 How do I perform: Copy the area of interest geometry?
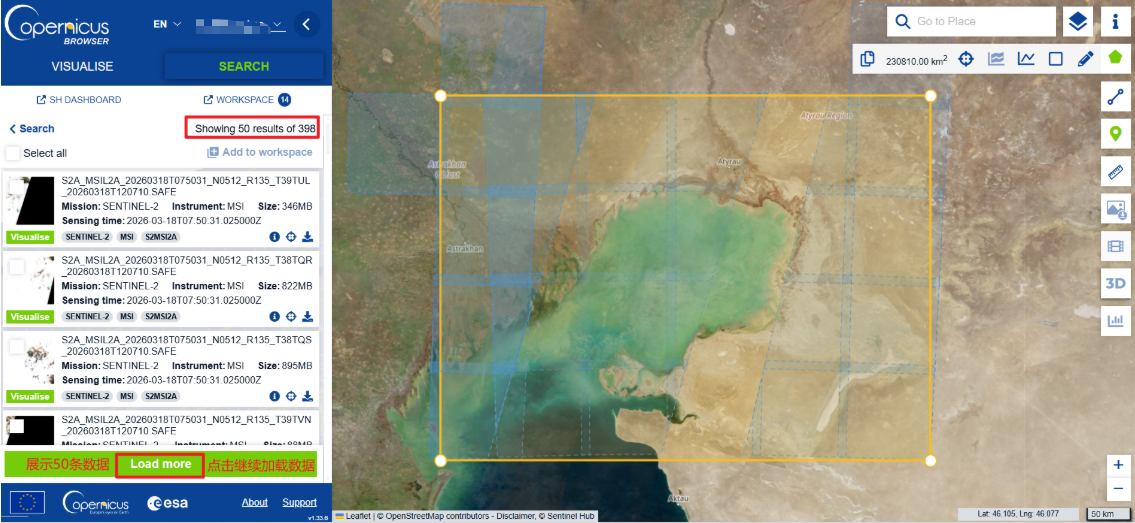[x=867, y=59]
